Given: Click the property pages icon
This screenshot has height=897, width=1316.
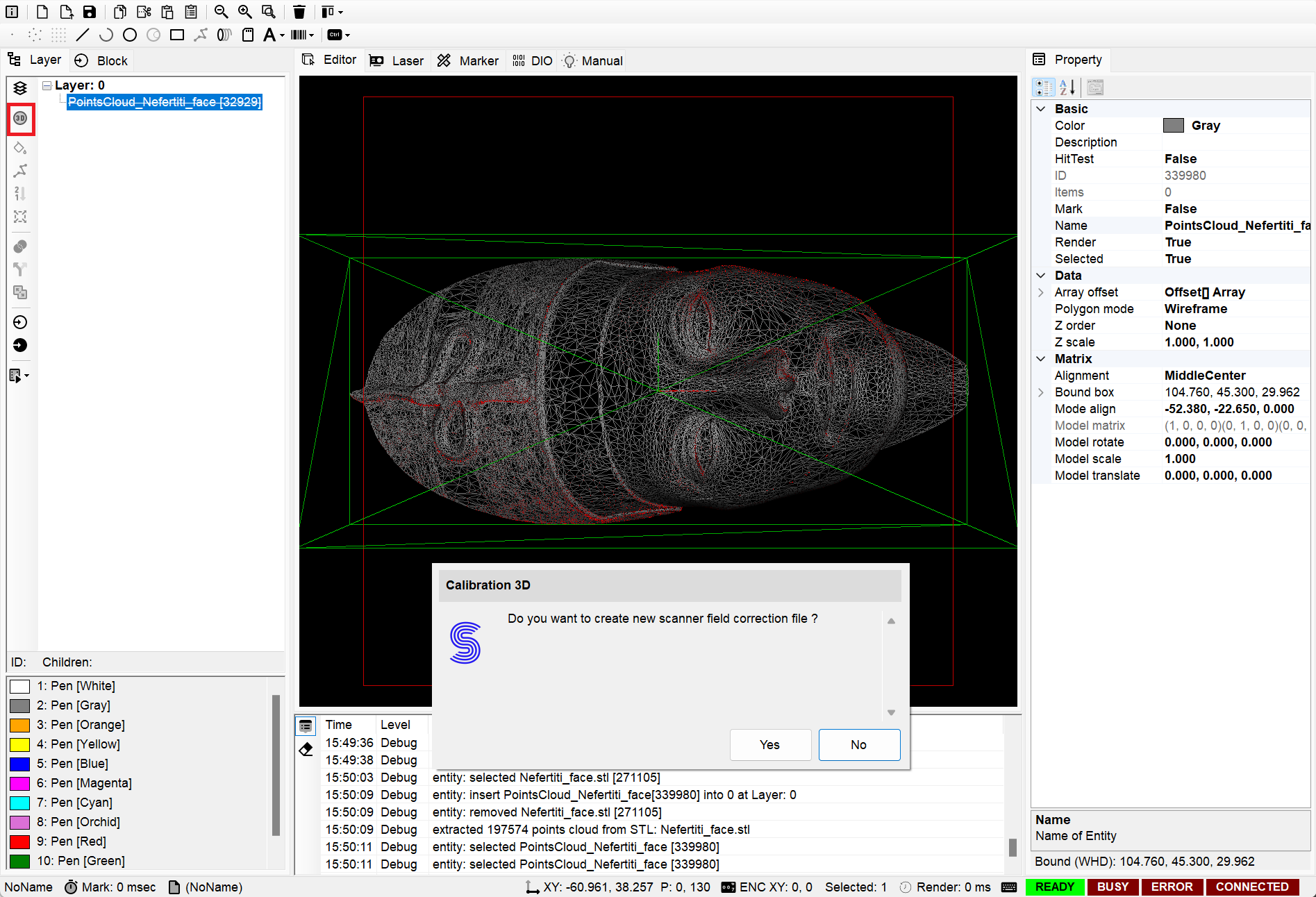Looking at the screenshot, I should [x=1096, y=87].
